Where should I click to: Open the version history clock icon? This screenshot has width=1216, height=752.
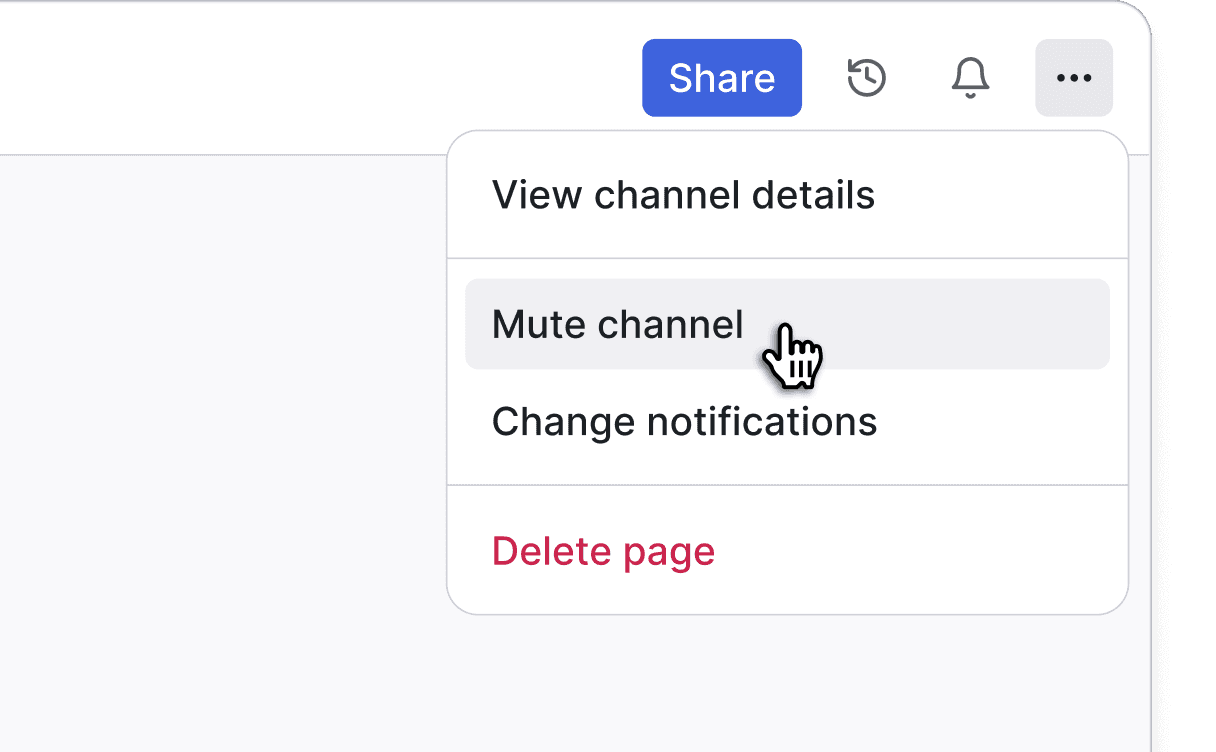pyautogui.click(x=866, y=78)
